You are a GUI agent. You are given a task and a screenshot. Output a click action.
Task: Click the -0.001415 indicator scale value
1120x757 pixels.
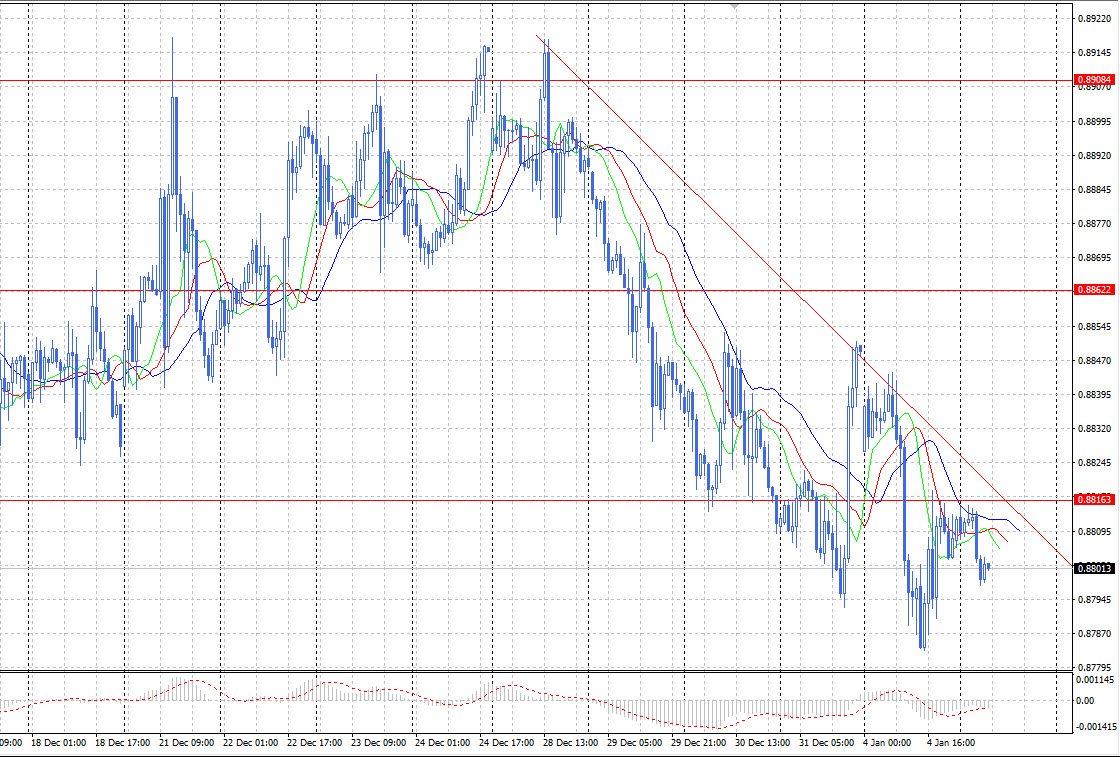[1095, 726]
